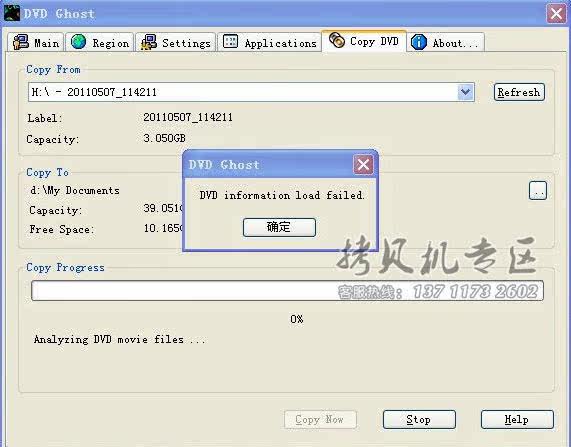Browse destination folder with the ... button
The height and width of the screenshot is (447, 571).
[538, 191]
